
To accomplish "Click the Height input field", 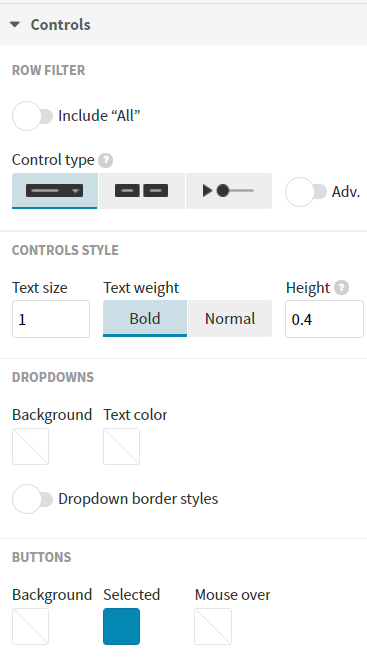I will click(324, 319).
